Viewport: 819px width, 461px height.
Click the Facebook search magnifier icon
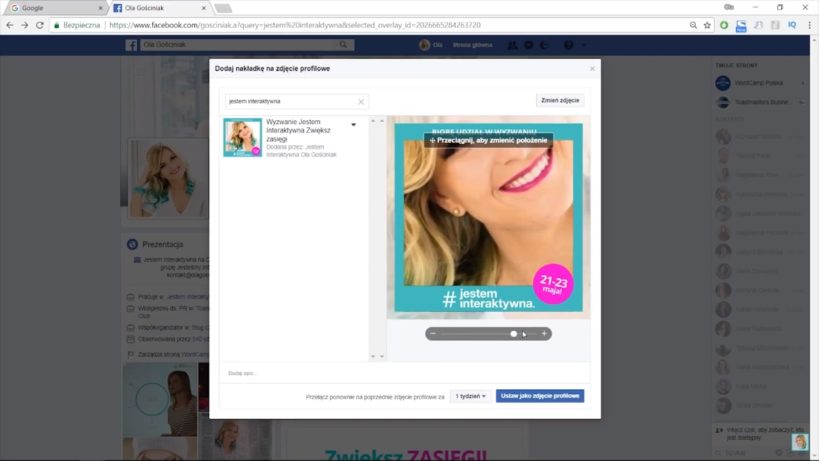coord(343,45)
